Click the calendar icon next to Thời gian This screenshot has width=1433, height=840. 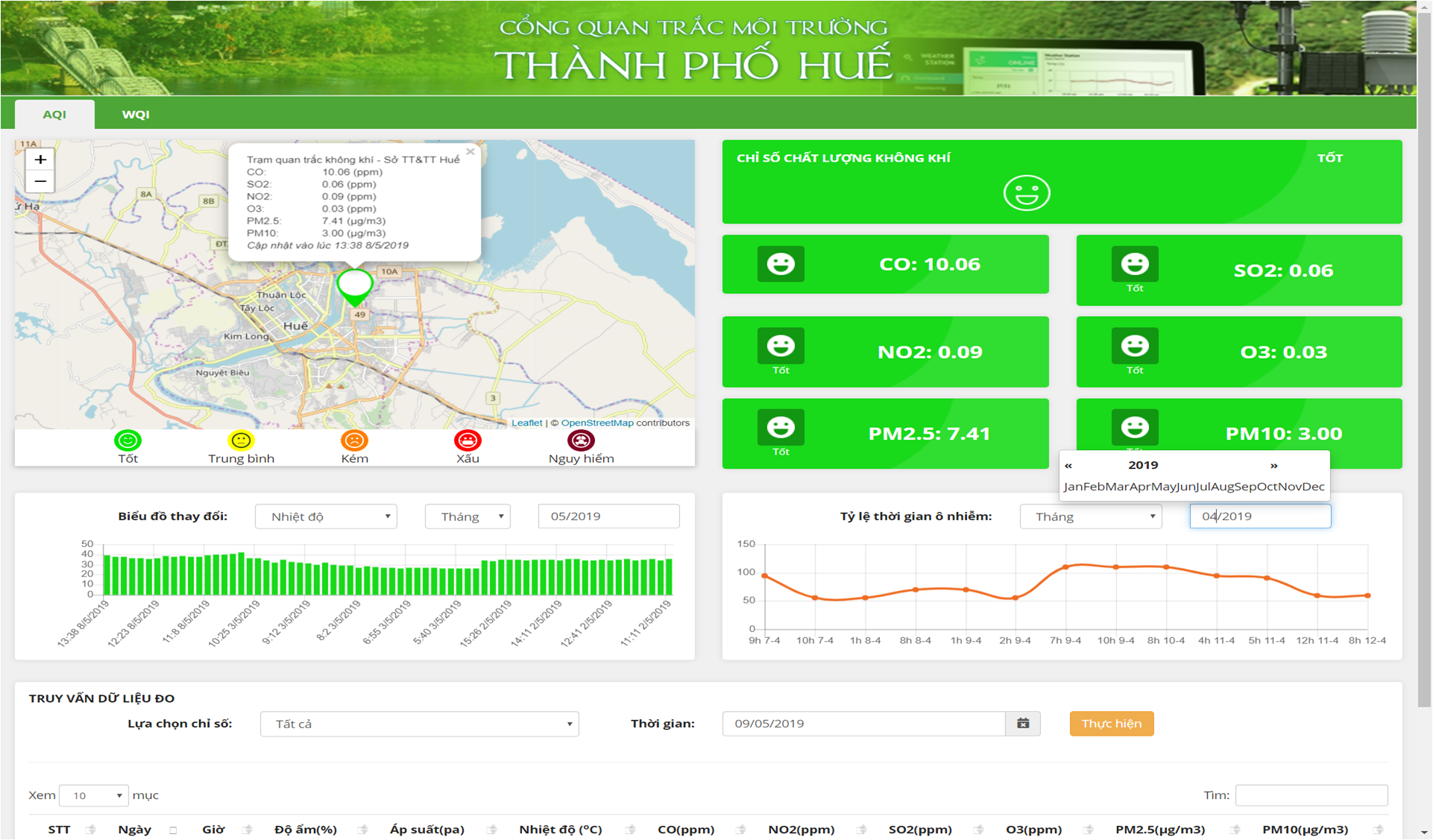click(x=1023, y=724)
